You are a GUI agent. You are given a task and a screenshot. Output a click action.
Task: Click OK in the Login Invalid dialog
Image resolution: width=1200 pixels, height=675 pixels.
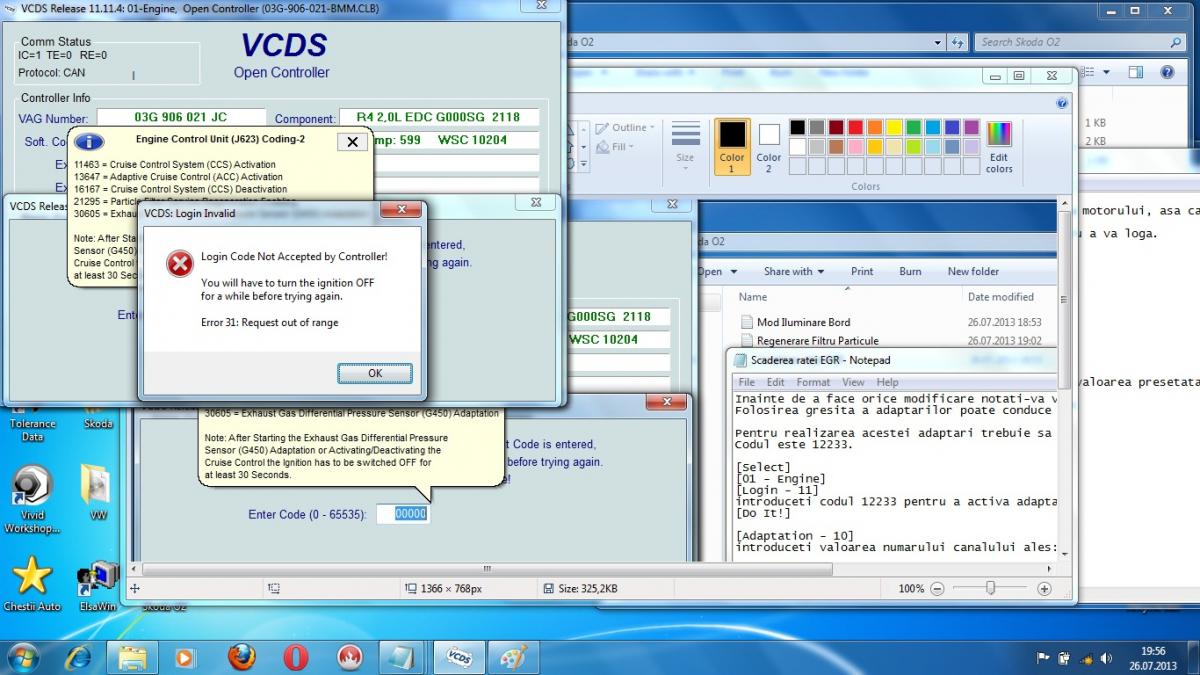(x=375, y=373)
